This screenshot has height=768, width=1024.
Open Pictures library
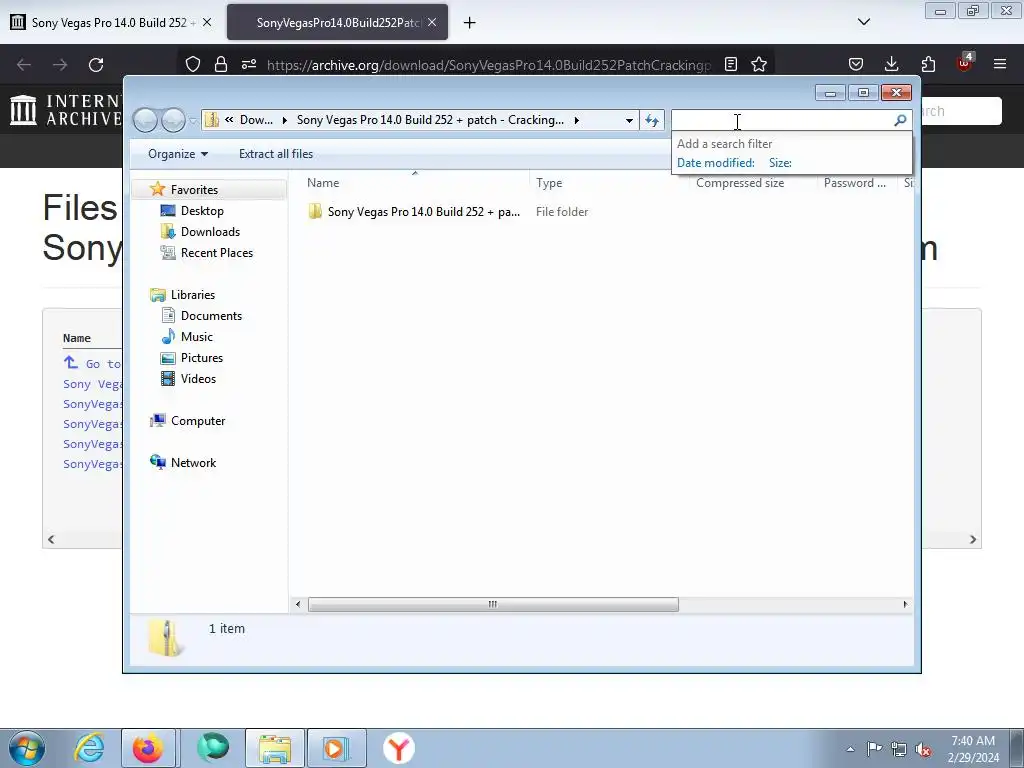(x=201, y=358)
